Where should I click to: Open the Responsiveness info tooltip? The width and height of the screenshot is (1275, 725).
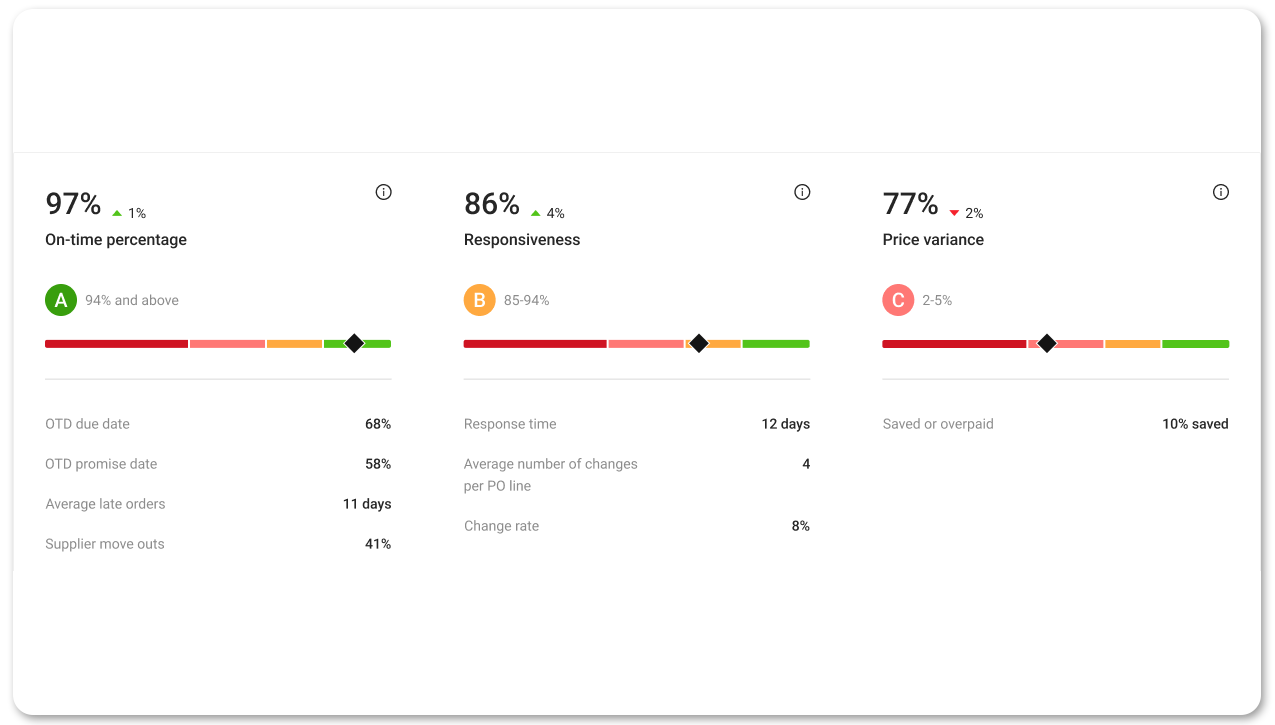tap(801, 191)
